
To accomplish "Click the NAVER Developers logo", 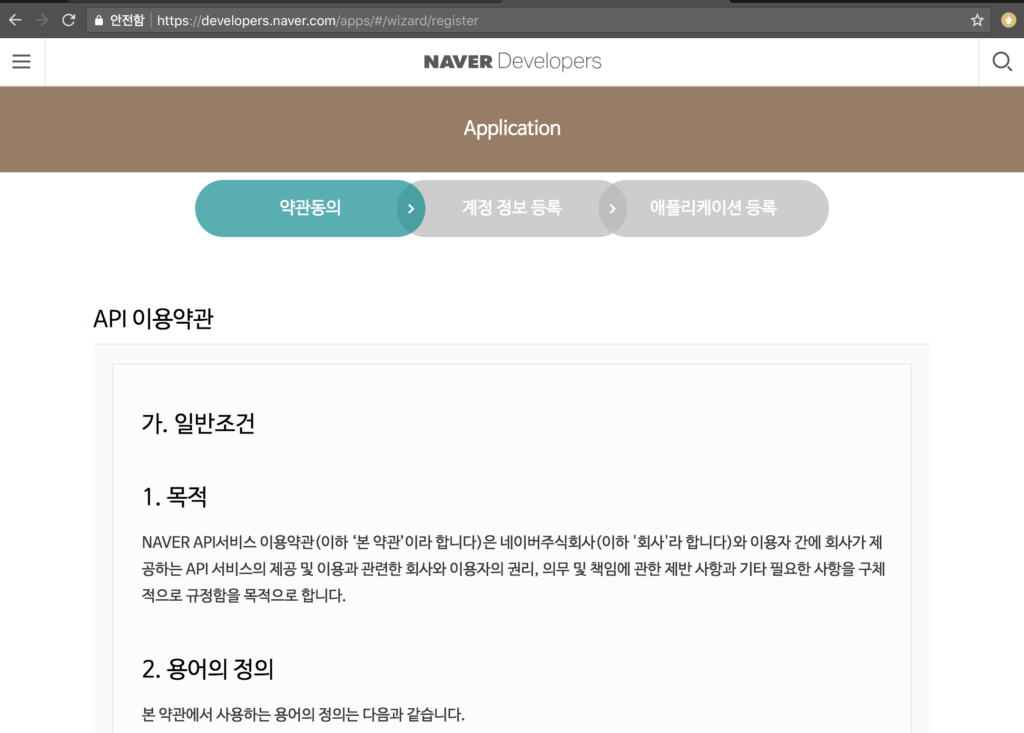I will (x=512, y=61).
